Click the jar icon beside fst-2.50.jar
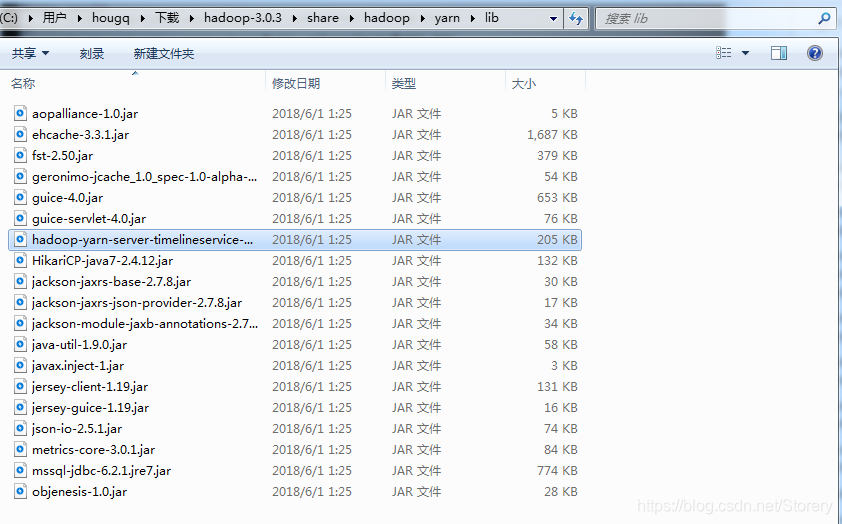842x524 pixels. coord(20,155)
